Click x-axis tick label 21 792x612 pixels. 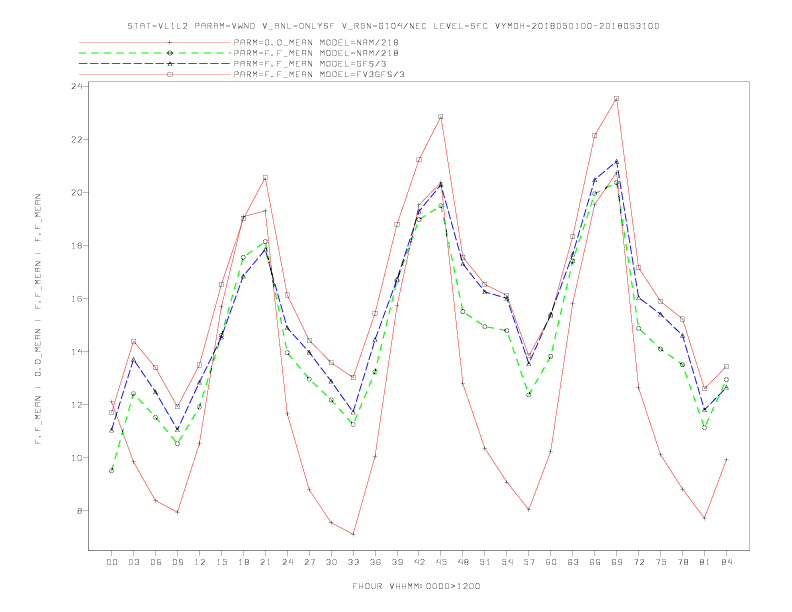pyautogui.click(x=265, y=562)
